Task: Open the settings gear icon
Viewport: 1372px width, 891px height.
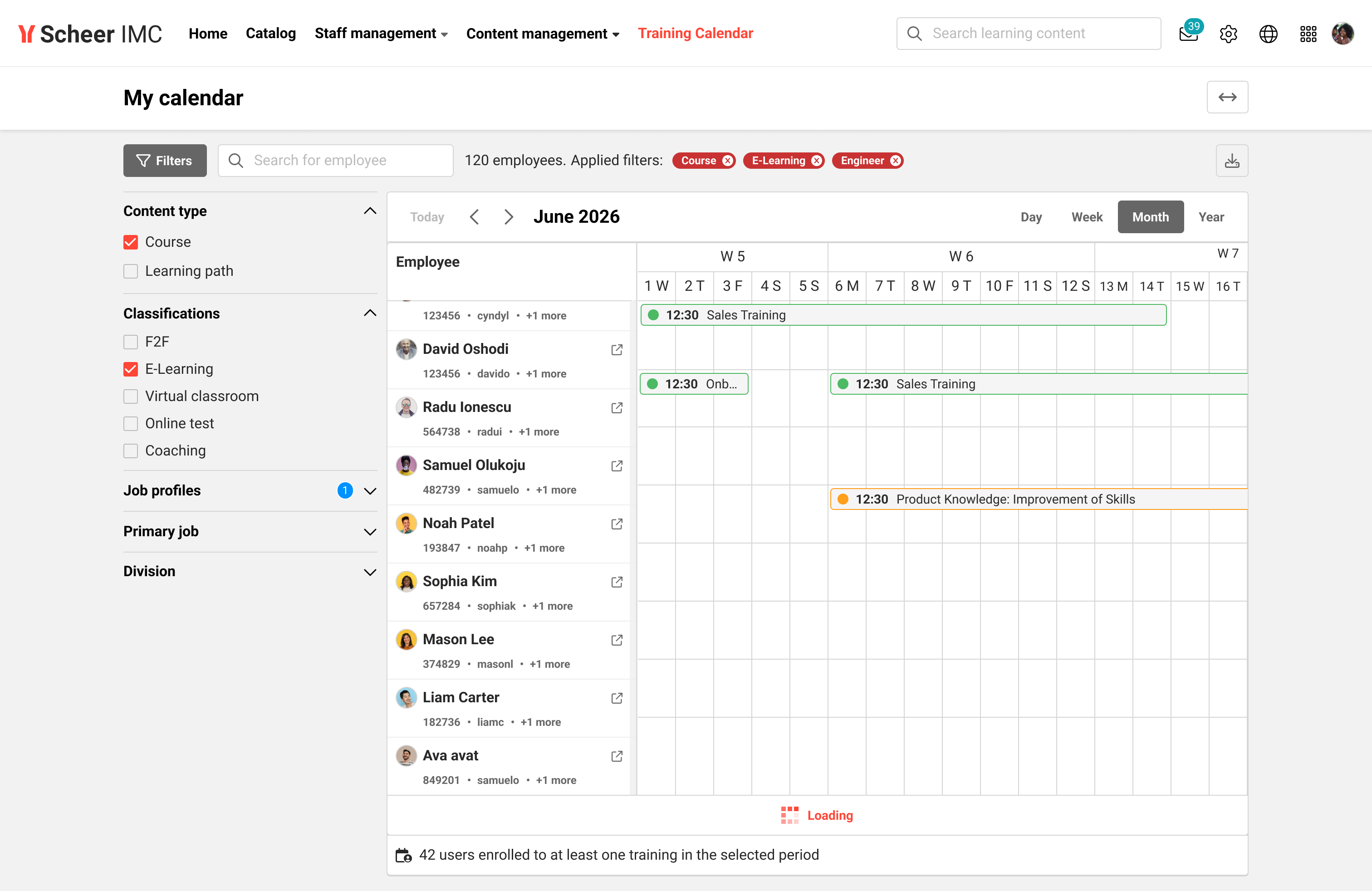Action: (x=1229, y=34)
